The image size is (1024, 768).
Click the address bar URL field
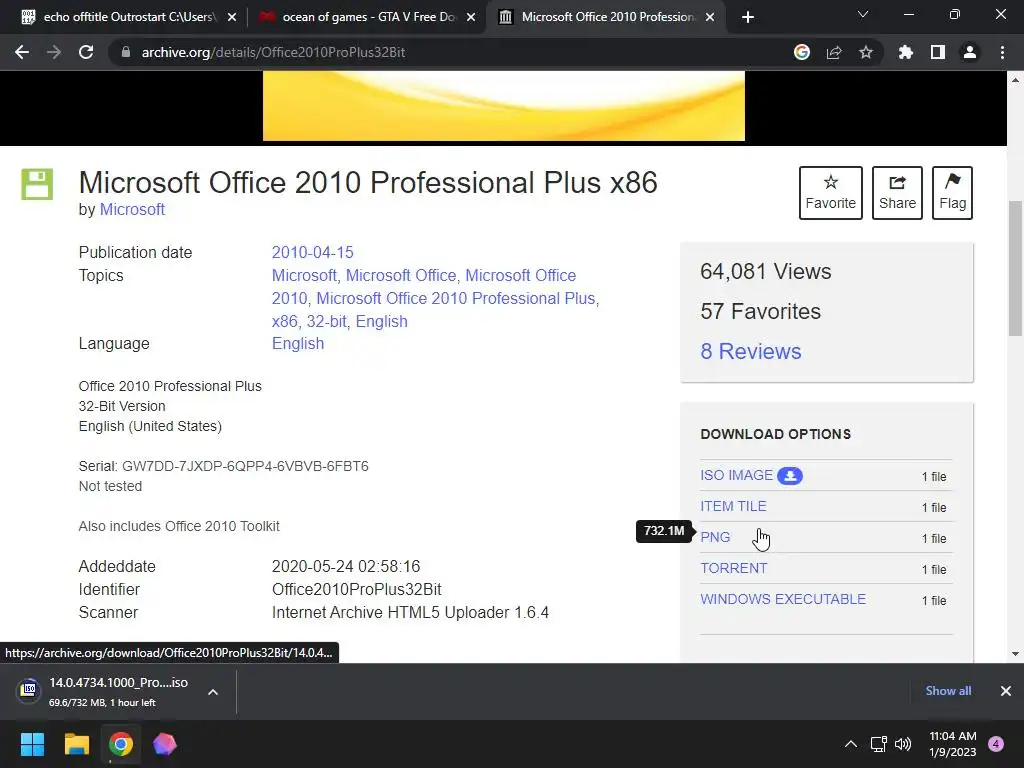pyautogui.click(x=451, y=52)
